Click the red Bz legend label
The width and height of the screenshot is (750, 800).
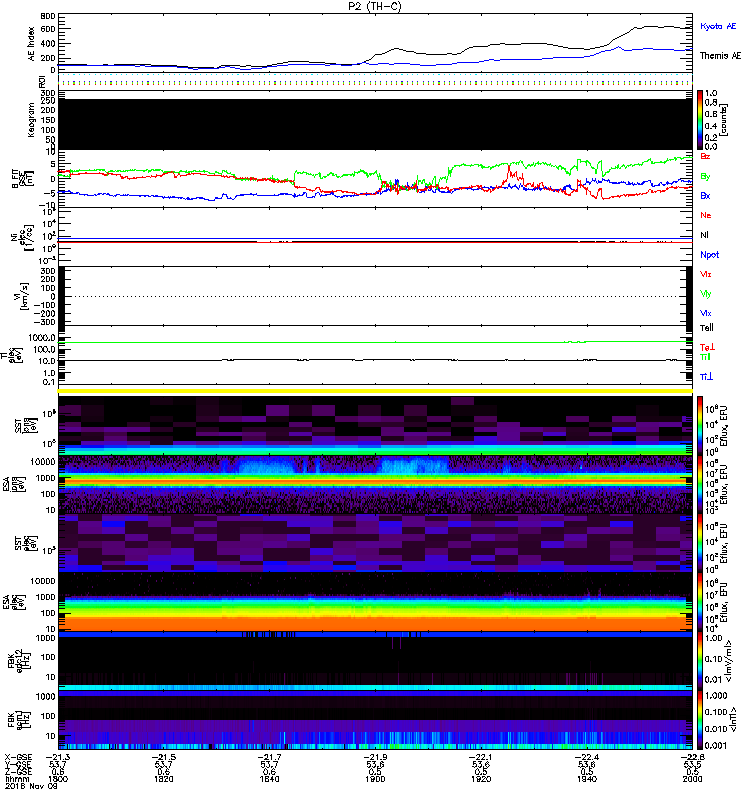[705, 156]
